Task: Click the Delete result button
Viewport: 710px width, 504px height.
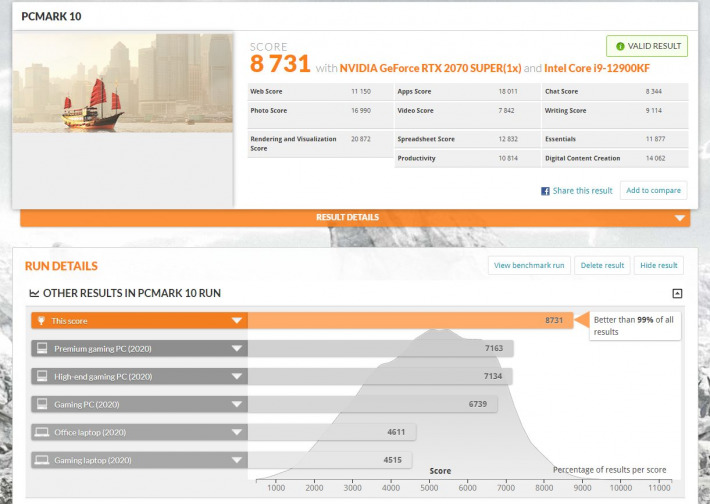Action: (602, 265)
